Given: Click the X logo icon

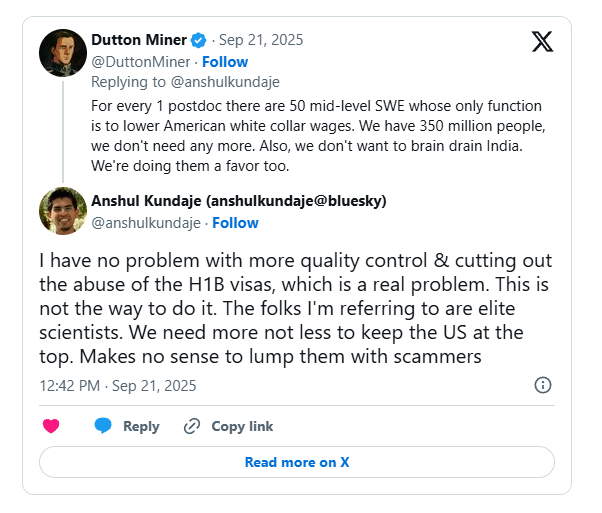Looking at the screenshot, I should (x=541, y=41).
